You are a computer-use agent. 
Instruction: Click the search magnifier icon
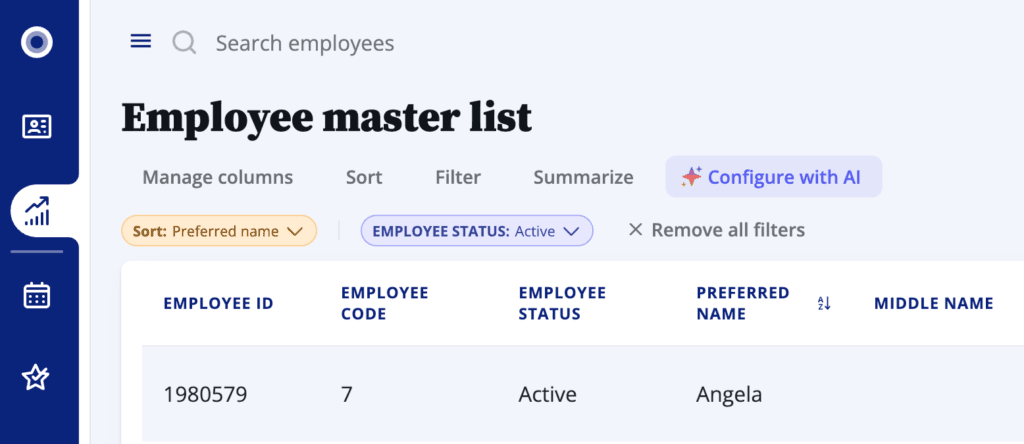coord(184,43)
